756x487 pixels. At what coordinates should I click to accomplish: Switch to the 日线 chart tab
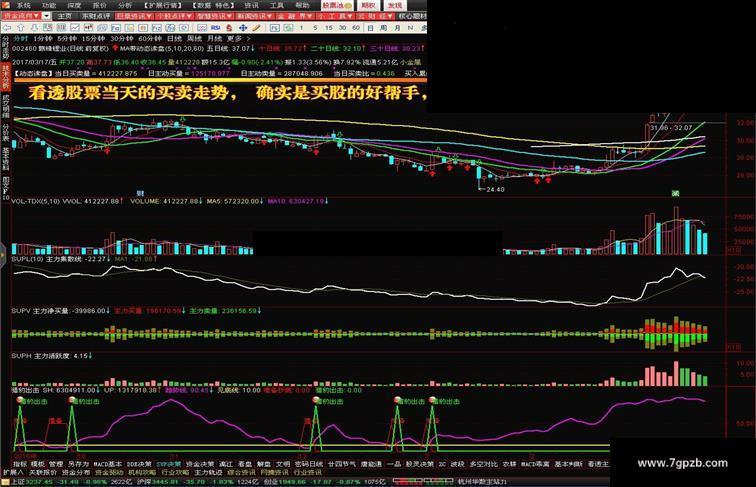(x=174, y=39)
